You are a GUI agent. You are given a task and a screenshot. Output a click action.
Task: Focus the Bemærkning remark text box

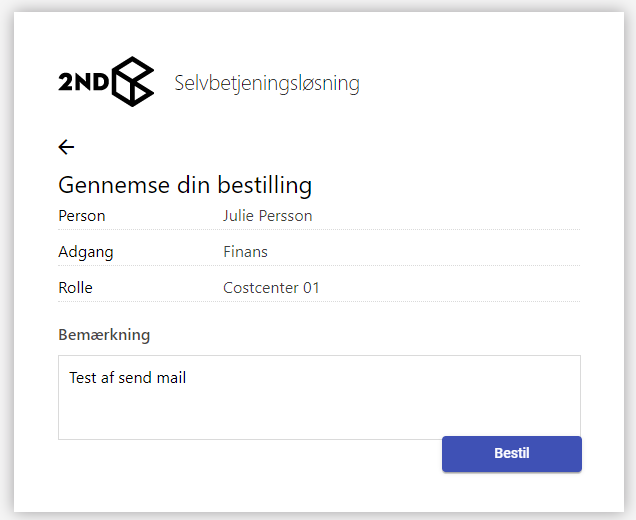pyautogui.click(x=319, y=410)
